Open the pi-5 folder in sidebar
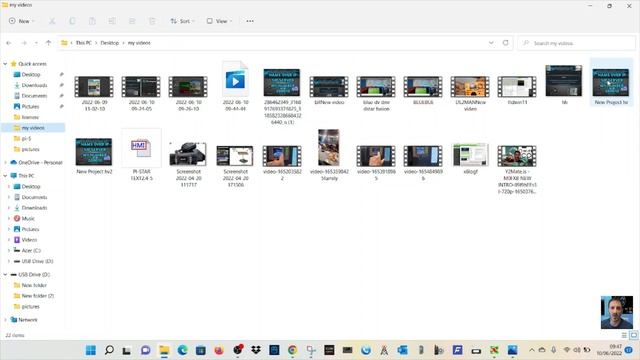This screenshot has height=360, width=640. pos(26,139)
